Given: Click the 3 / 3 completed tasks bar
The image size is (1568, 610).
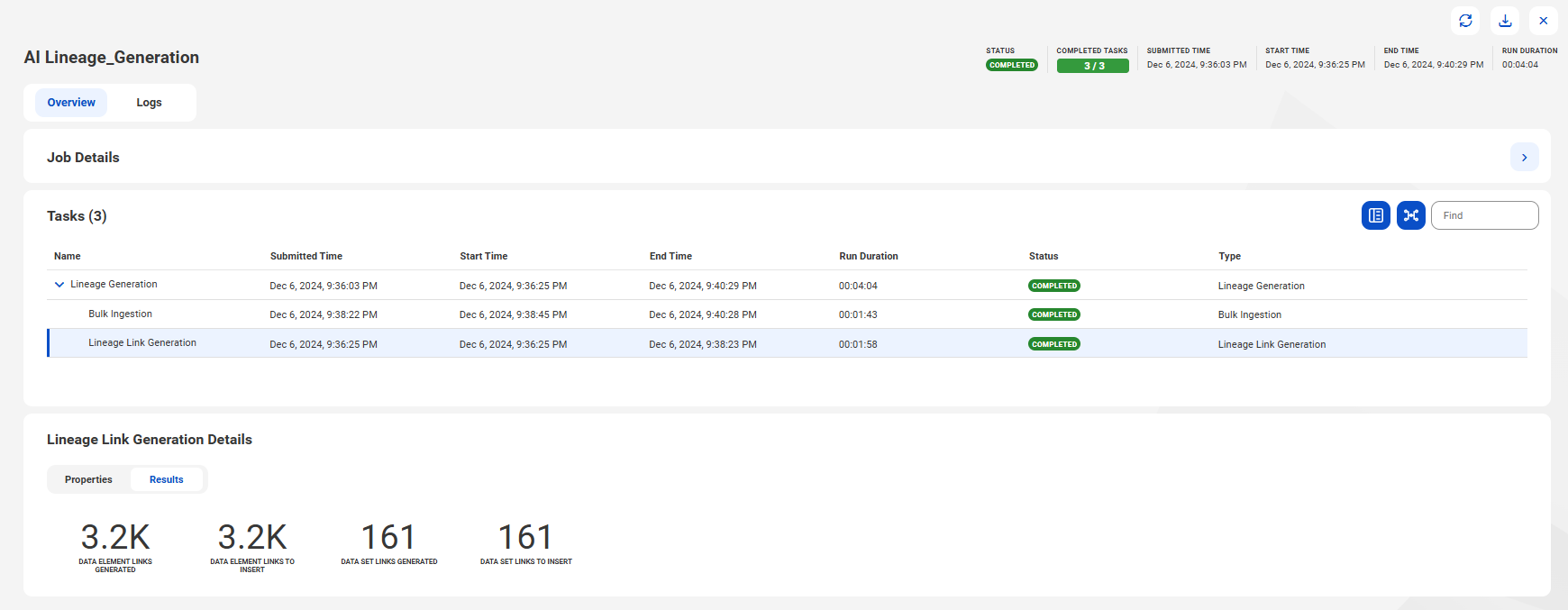Looking at the screenshot, I should [1093, 66].
